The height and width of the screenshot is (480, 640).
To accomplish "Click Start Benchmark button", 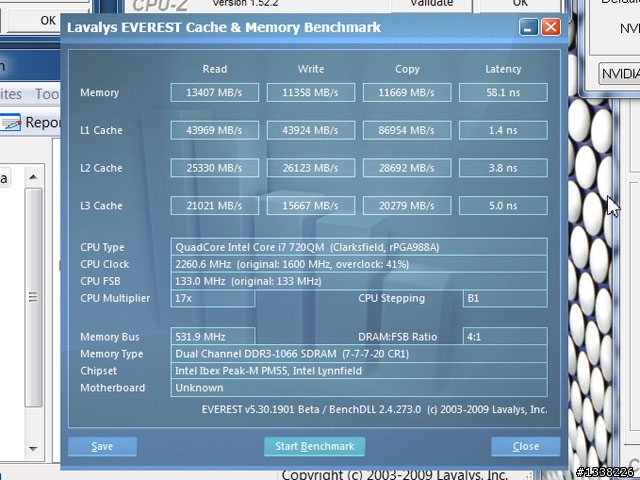I will [314, 446].
